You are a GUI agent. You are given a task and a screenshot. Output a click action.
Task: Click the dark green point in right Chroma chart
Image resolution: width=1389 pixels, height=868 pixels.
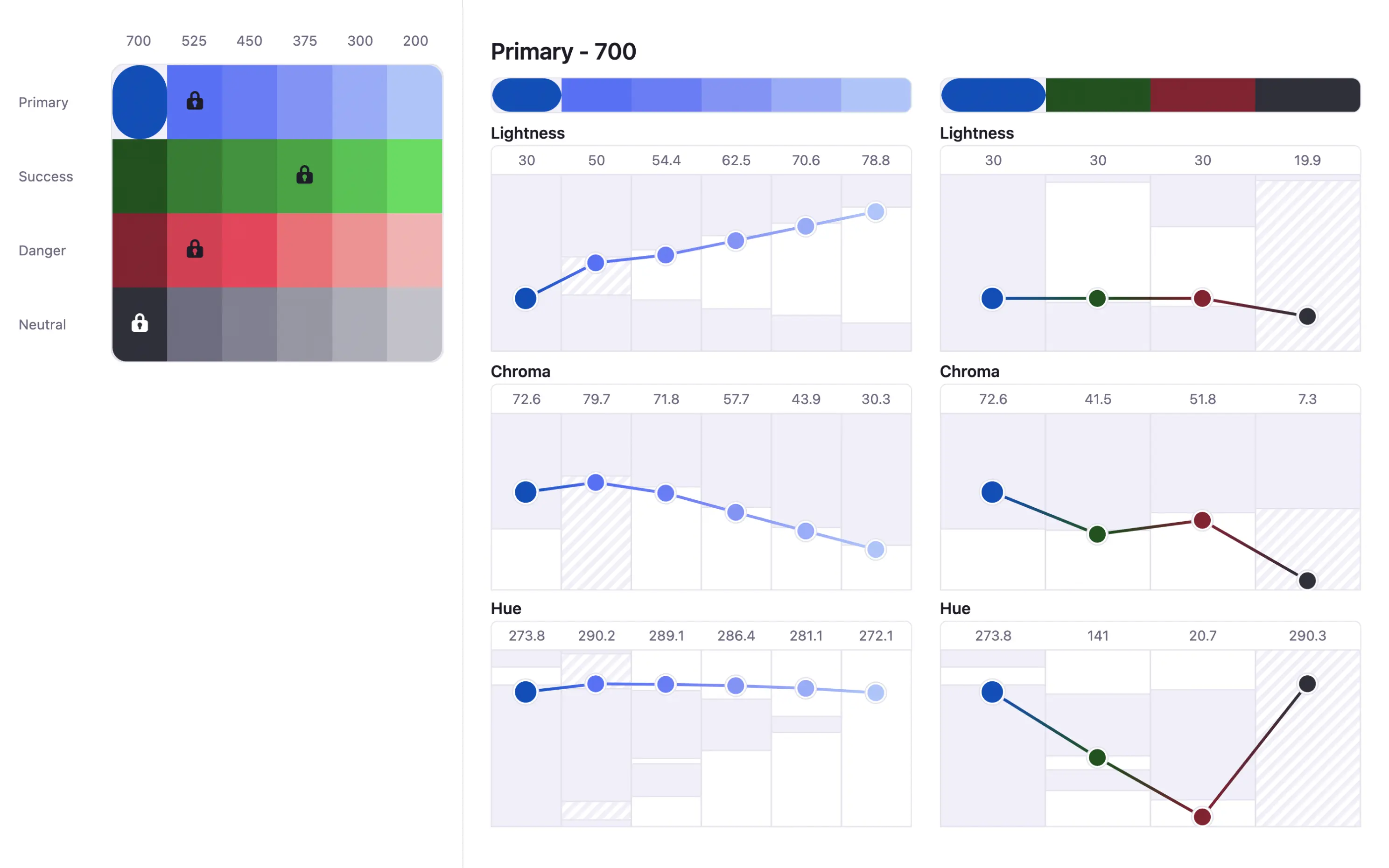click(x=1097, y=534)
